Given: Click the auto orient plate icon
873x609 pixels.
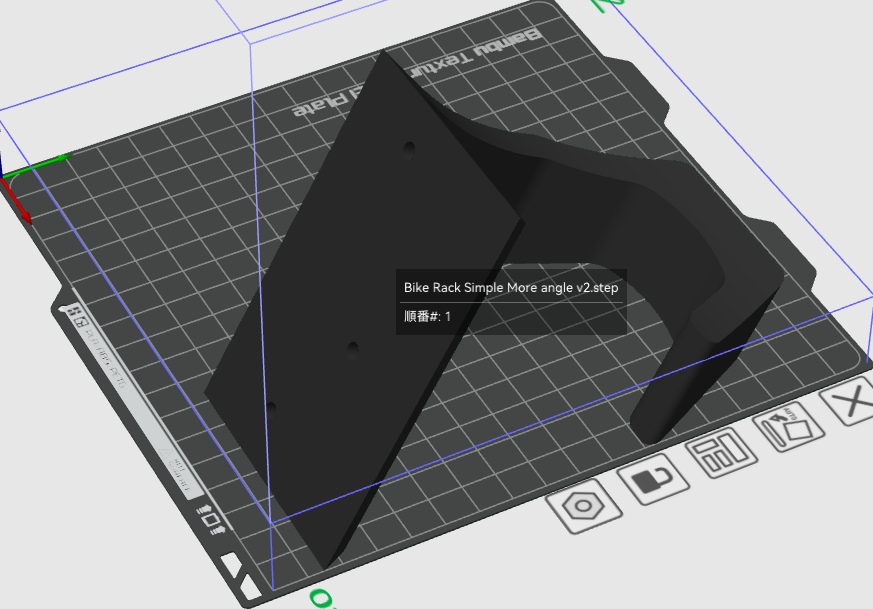Looking at the screenshot, I should (x=788, y=426).
